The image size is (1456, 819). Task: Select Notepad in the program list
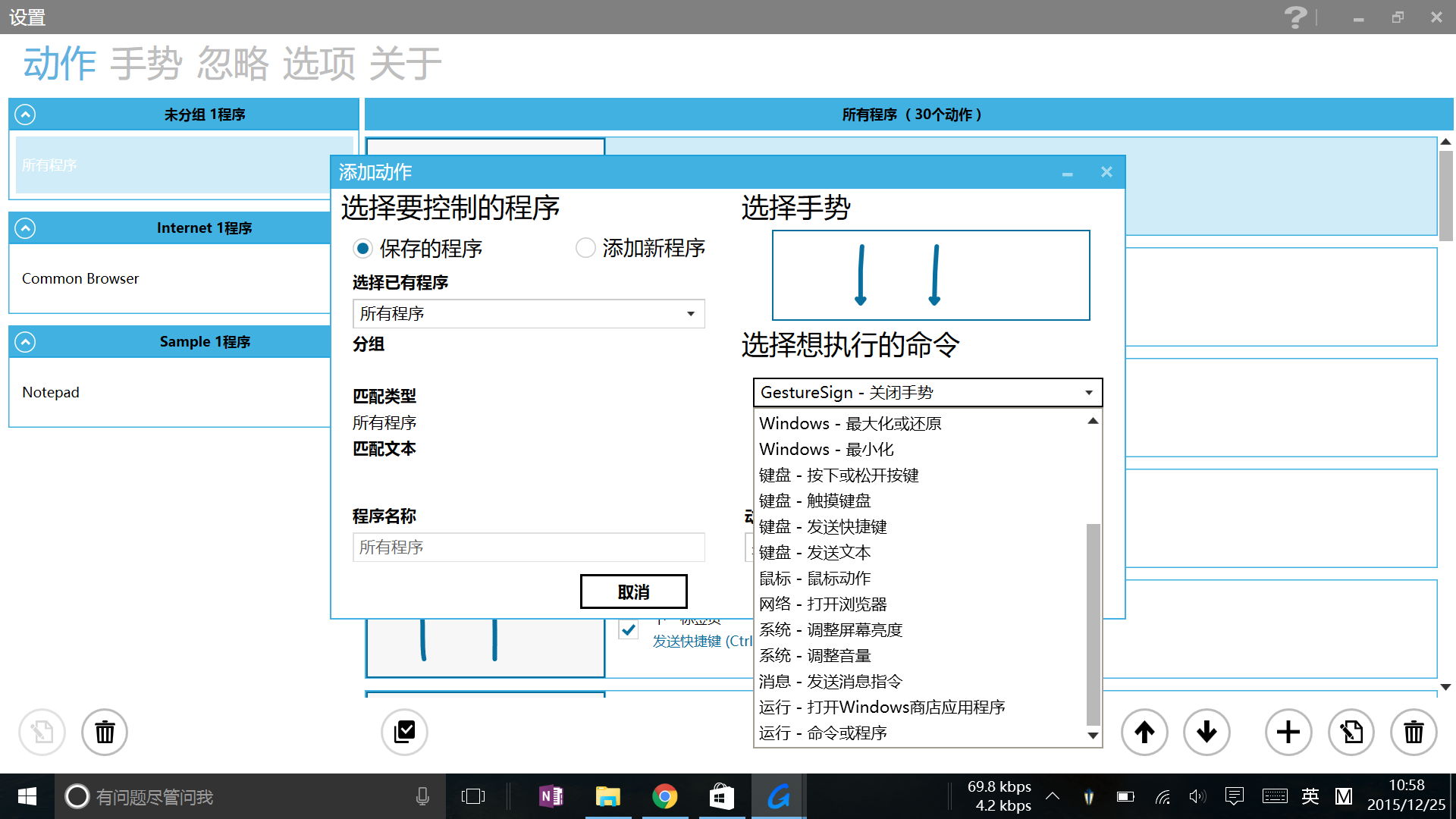[x=169, y=392]
